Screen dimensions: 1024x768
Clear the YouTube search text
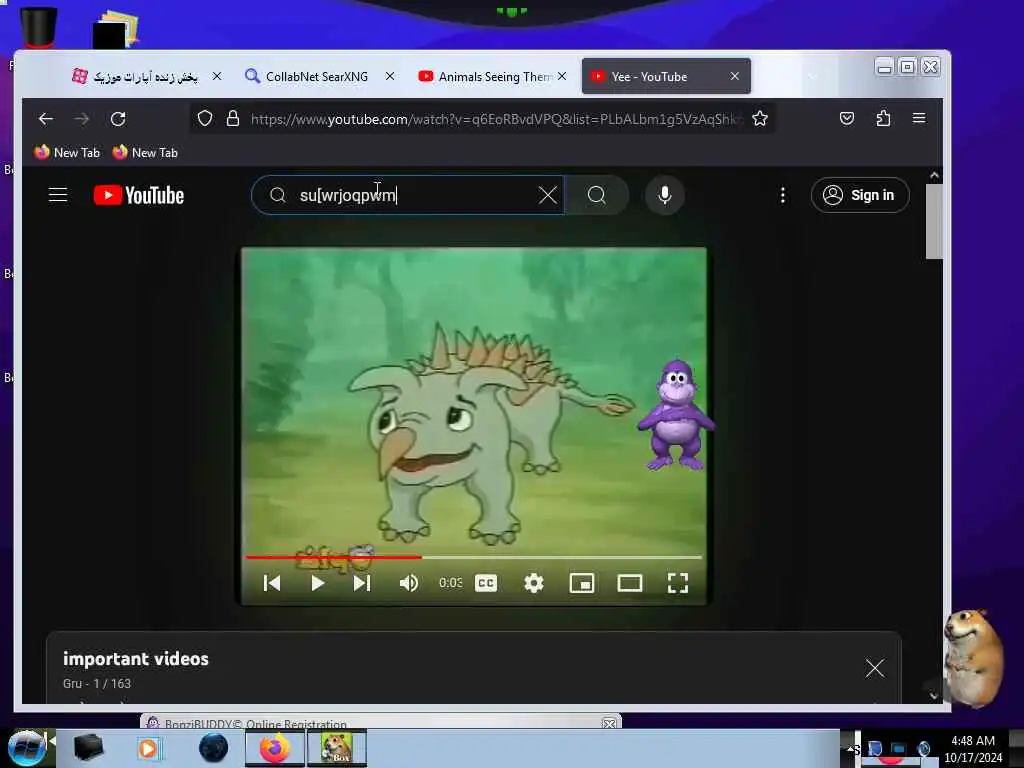tap(548, 195)
